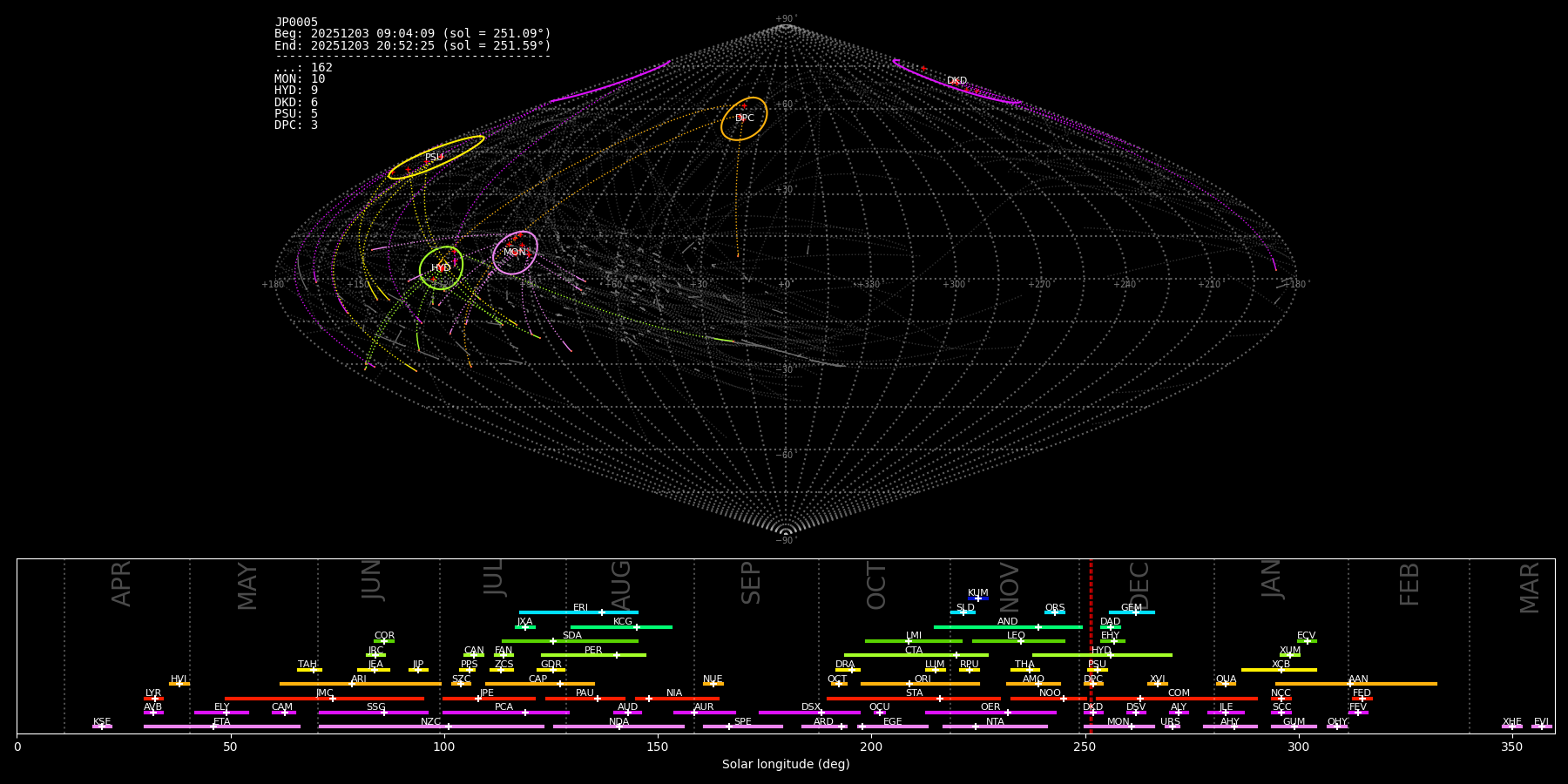Viewport: 1568px width, 784px height.
Task: Click the URS label in the timeline
Action: (1170, 722)
